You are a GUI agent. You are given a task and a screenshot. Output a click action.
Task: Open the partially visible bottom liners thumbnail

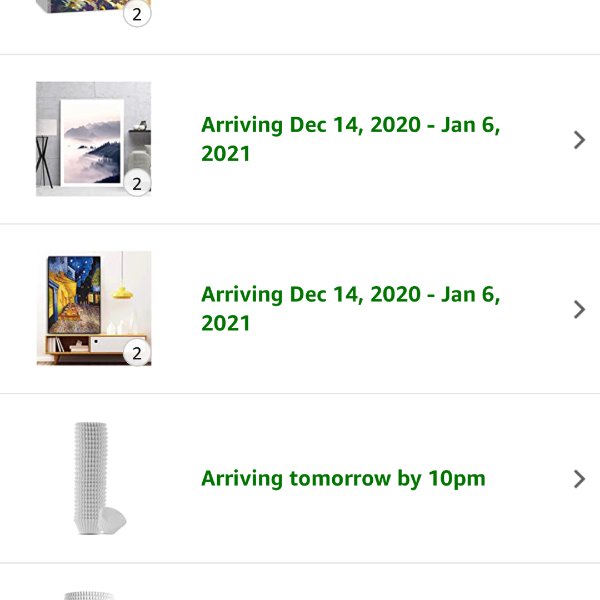[x=89, y=596]
